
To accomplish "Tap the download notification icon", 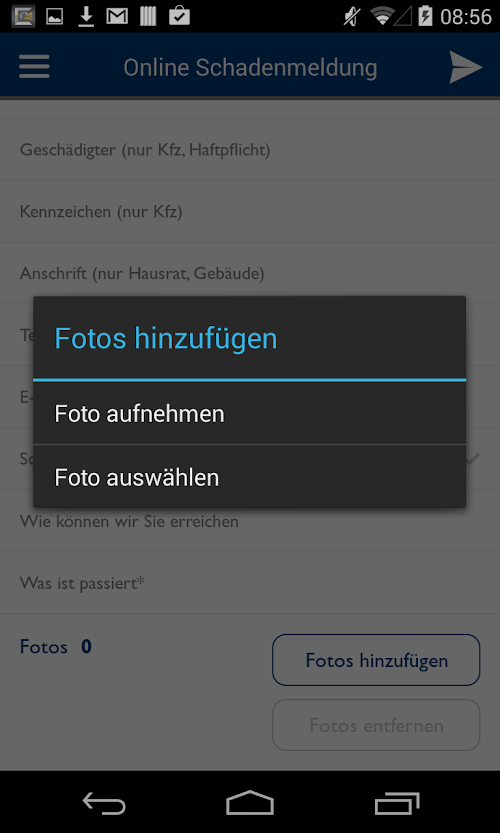I will click(x=86, y=16).
